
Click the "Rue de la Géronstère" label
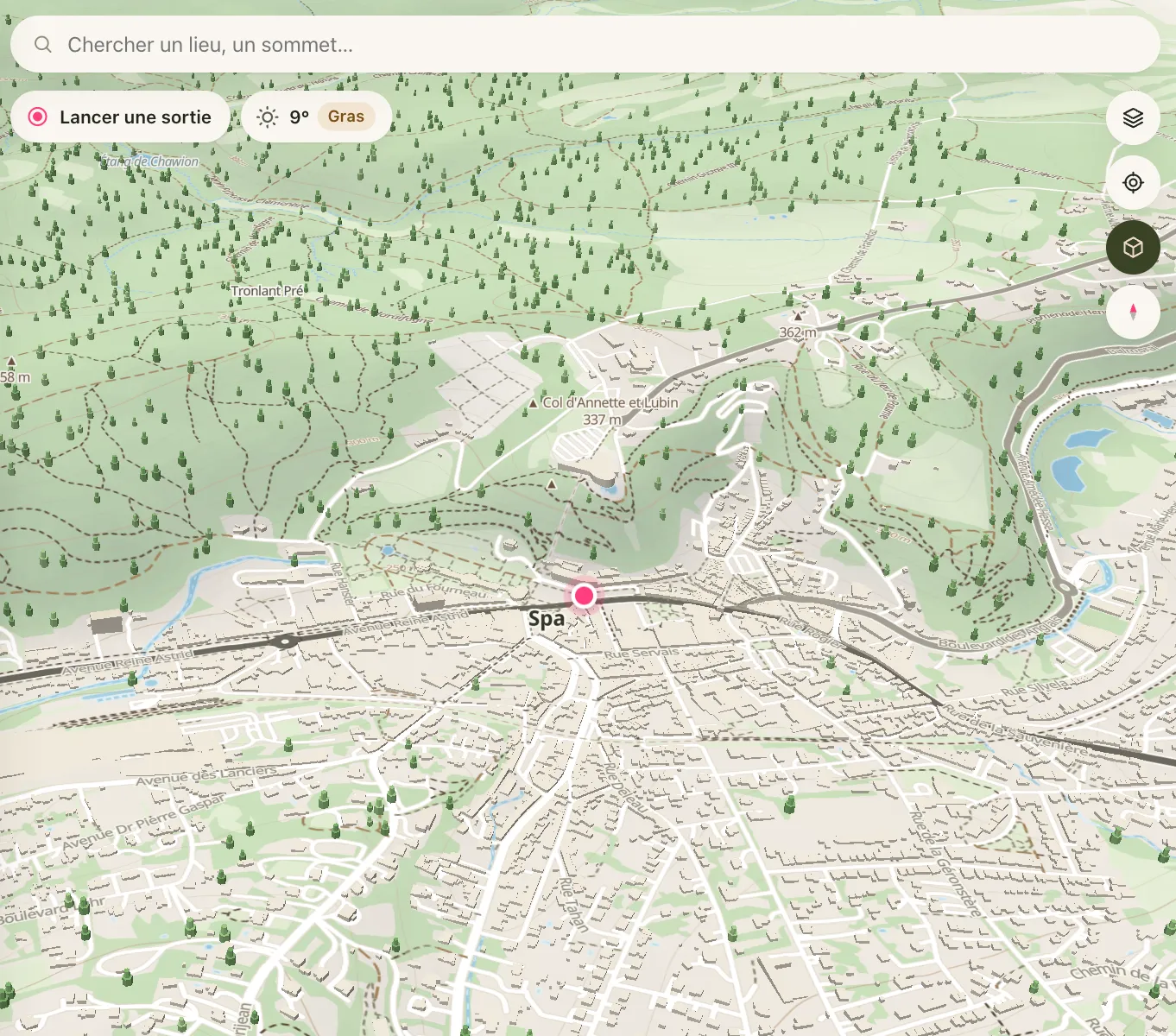[x=946, y=863]
